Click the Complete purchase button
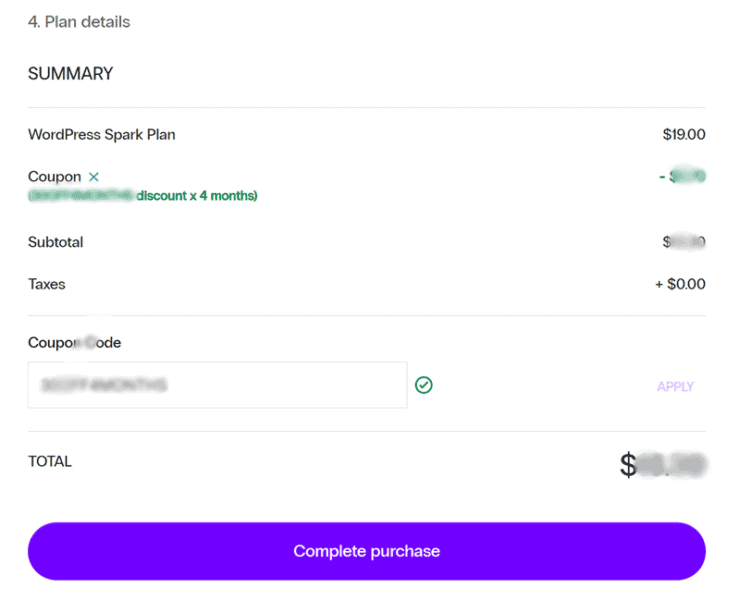The height and width of the screenshot is (600, 740). click(x=367, y=551)
